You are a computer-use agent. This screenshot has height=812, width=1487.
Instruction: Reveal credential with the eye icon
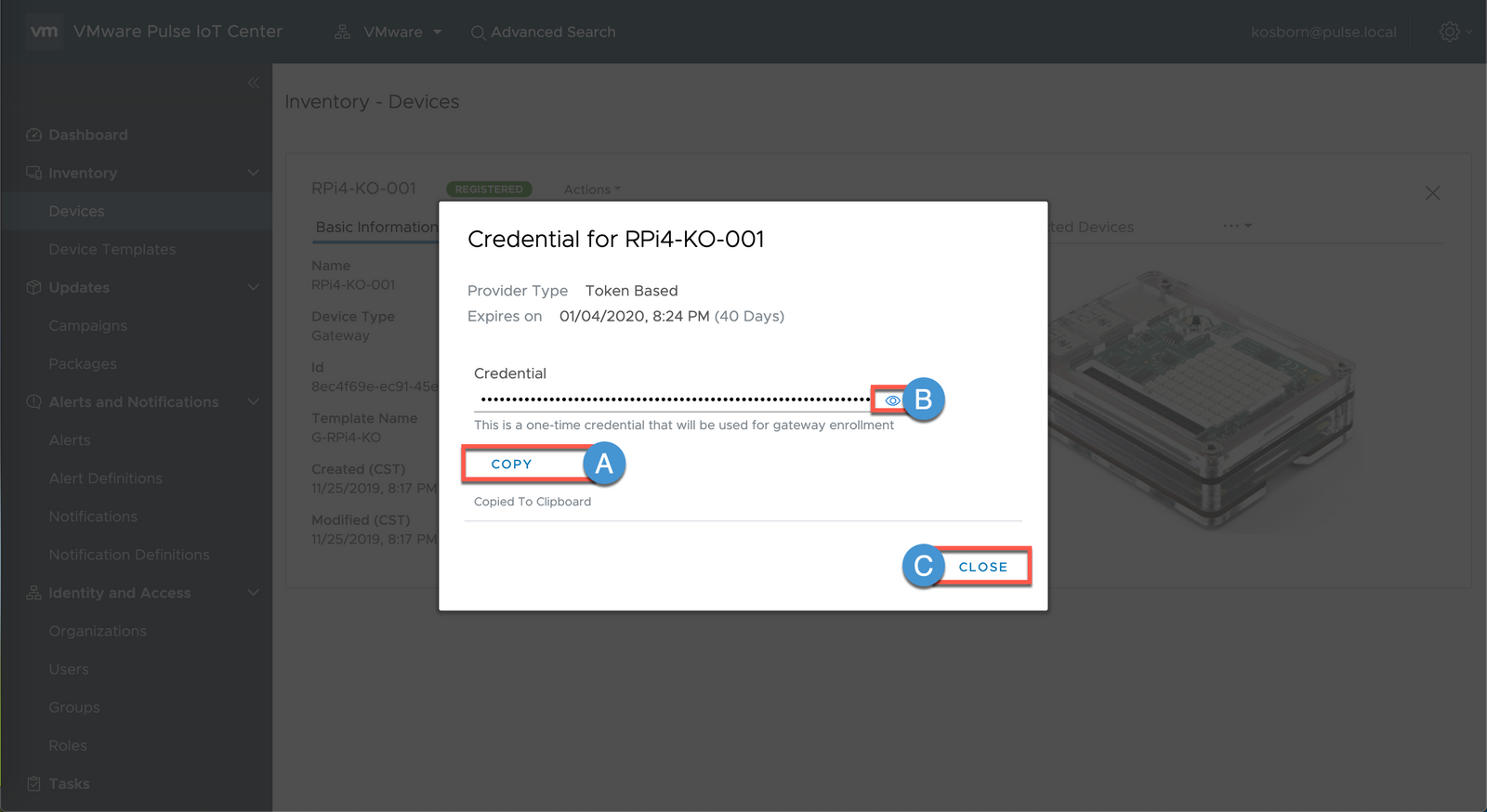click(892, 400)
